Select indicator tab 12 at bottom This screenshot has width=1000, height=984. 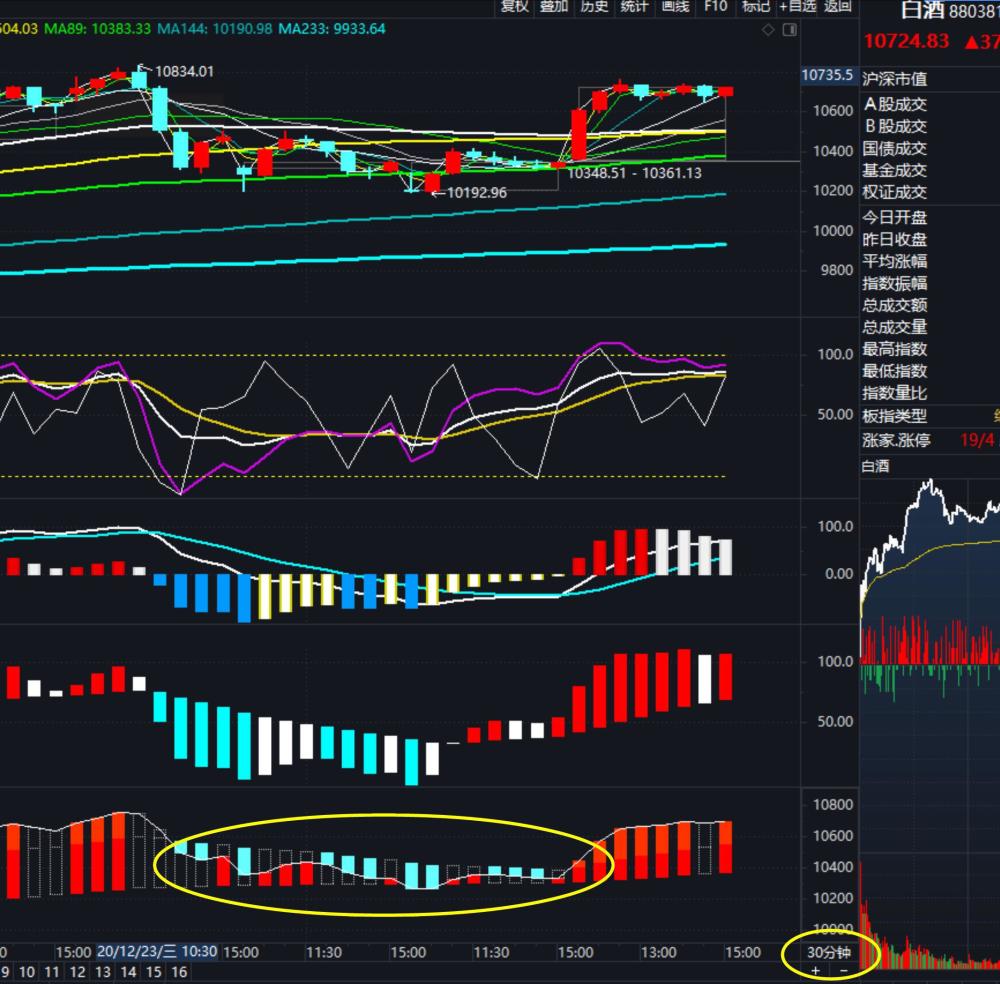tap(78, 972)
